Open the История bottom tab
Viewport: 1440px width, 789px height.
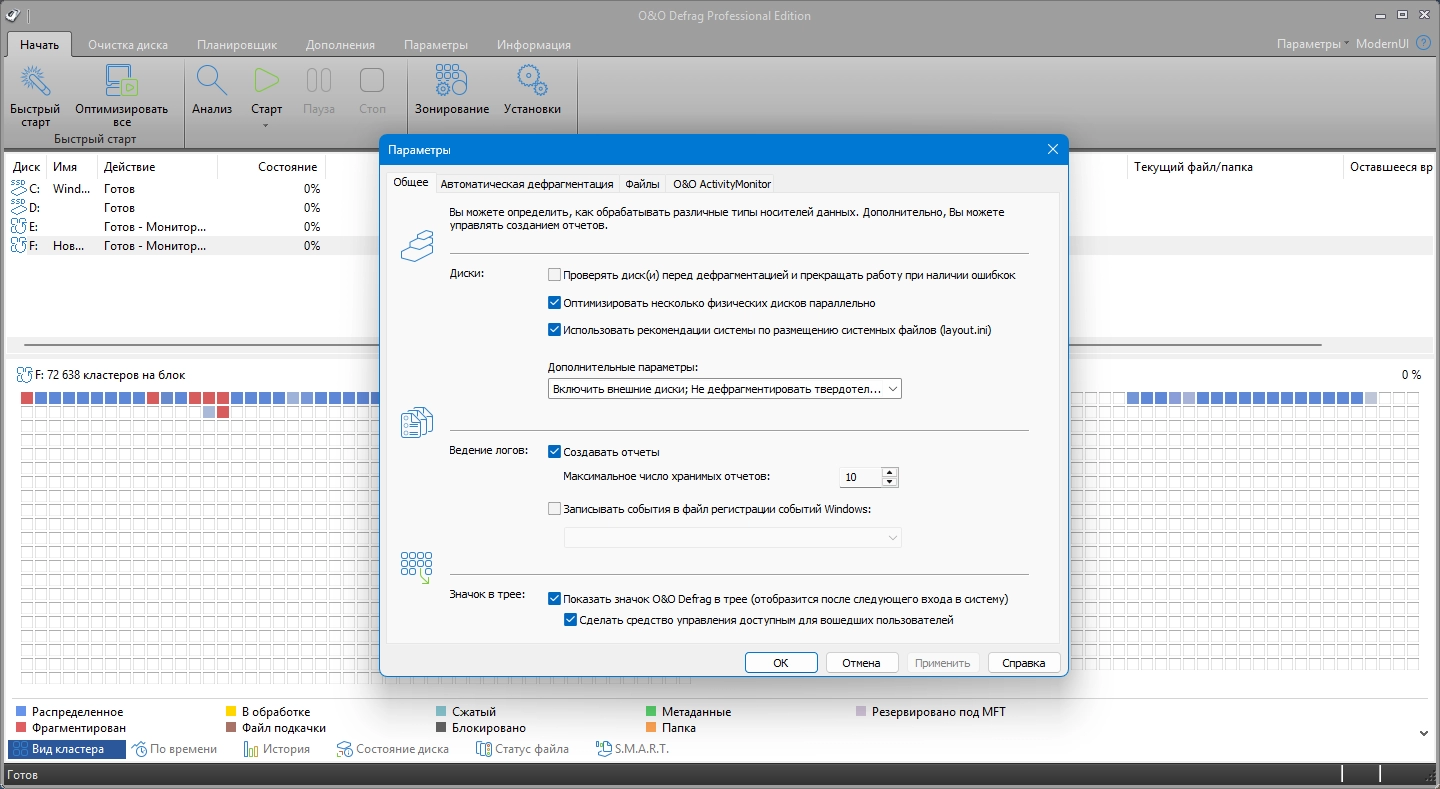pos(277,749)
